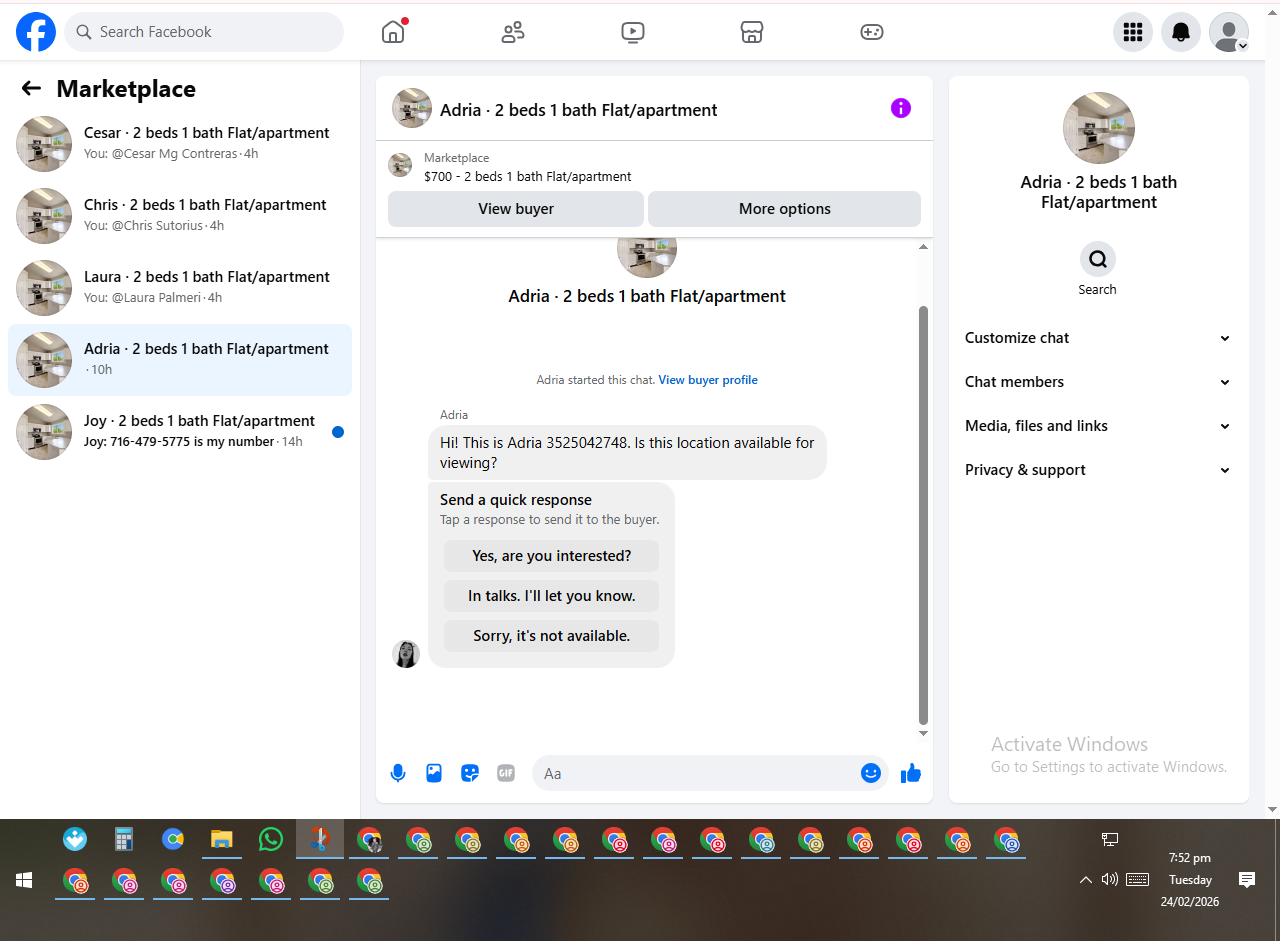This screenshot has height=941, width=1280.
Task: Click the taskbar volume speaker icon
Action: coord(1110,880)
